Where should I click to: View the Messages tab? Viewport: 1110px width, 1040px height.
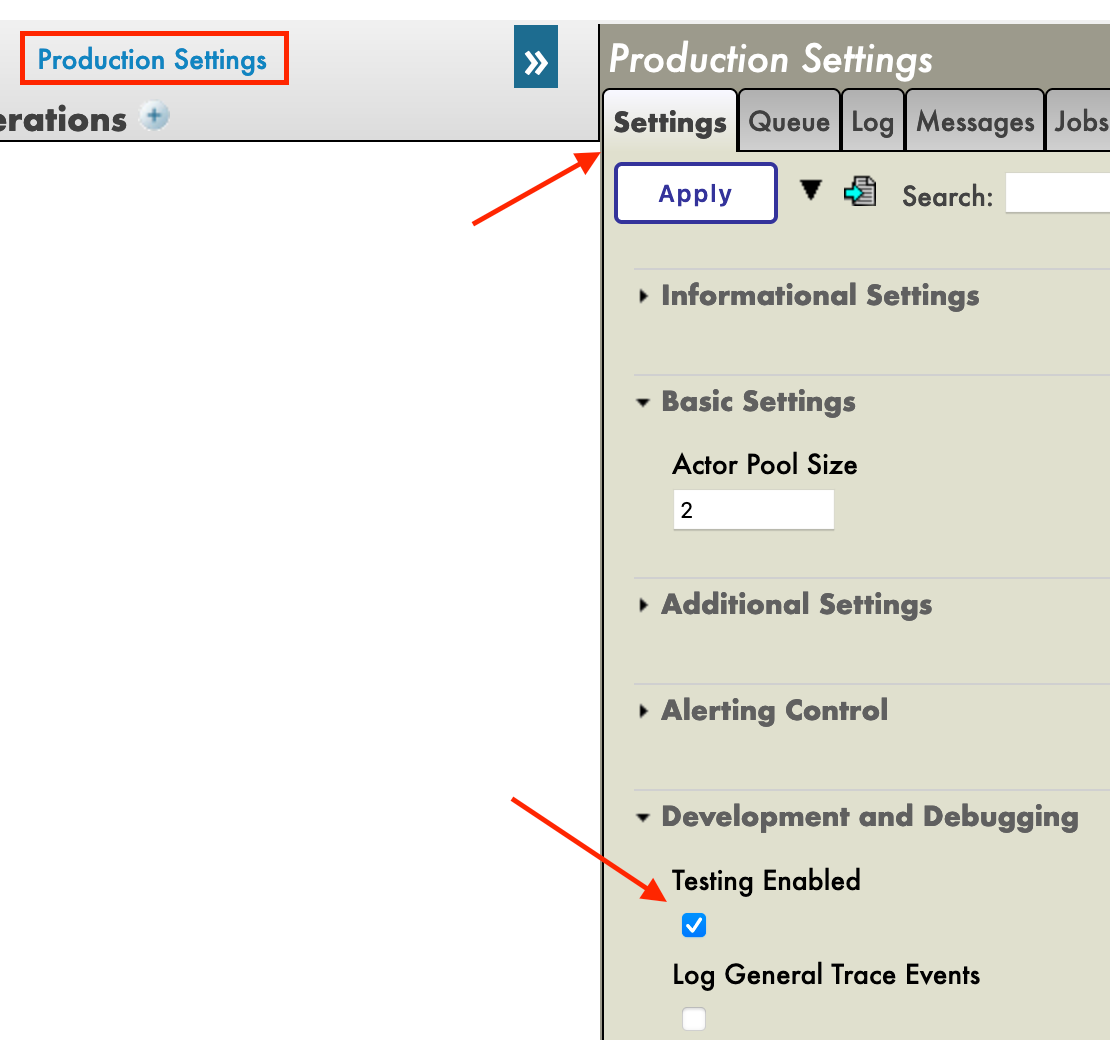974,121
